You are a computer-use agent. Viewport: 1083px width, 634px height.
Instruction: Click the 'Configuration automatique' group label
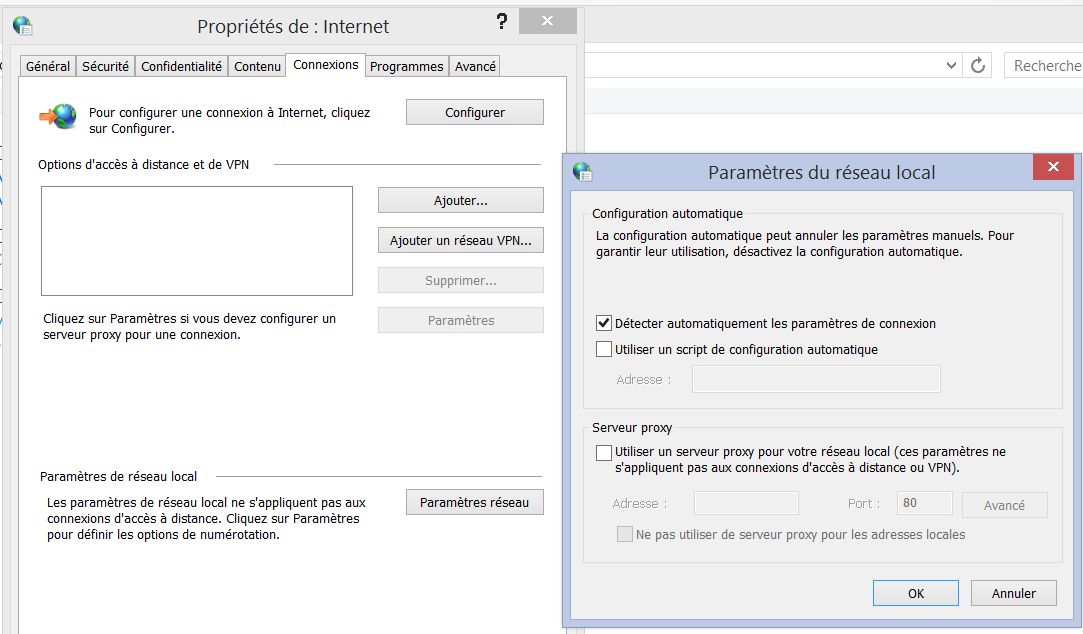[x=667, y=213]
